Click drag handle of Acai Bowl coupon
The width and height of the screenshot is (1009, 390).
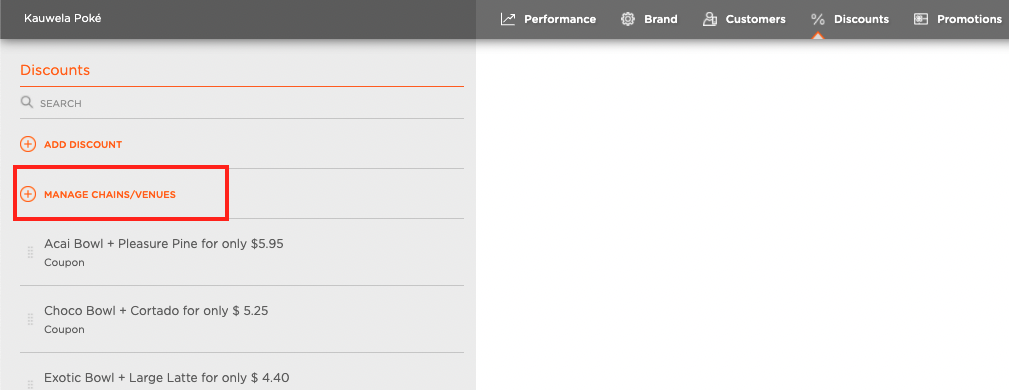click(x=30, y=252)
